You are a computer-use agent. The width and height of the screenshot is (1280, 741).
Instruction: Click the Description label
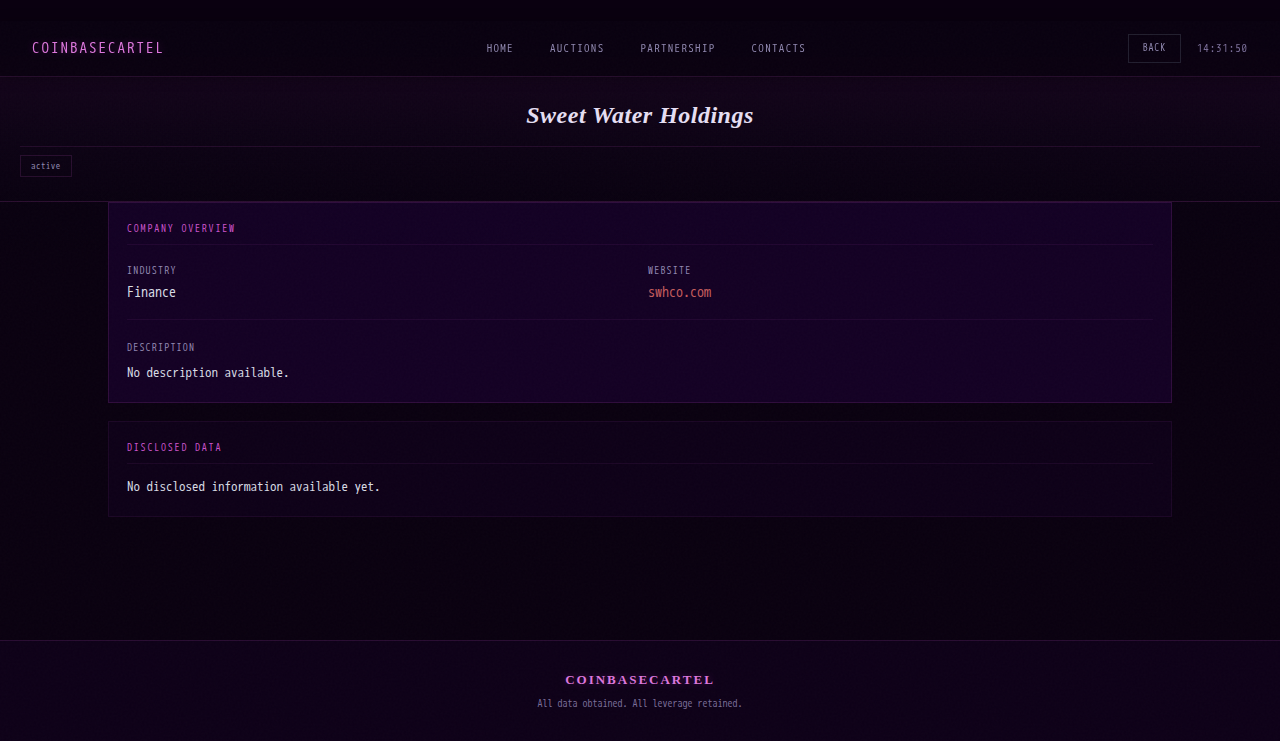161,348
